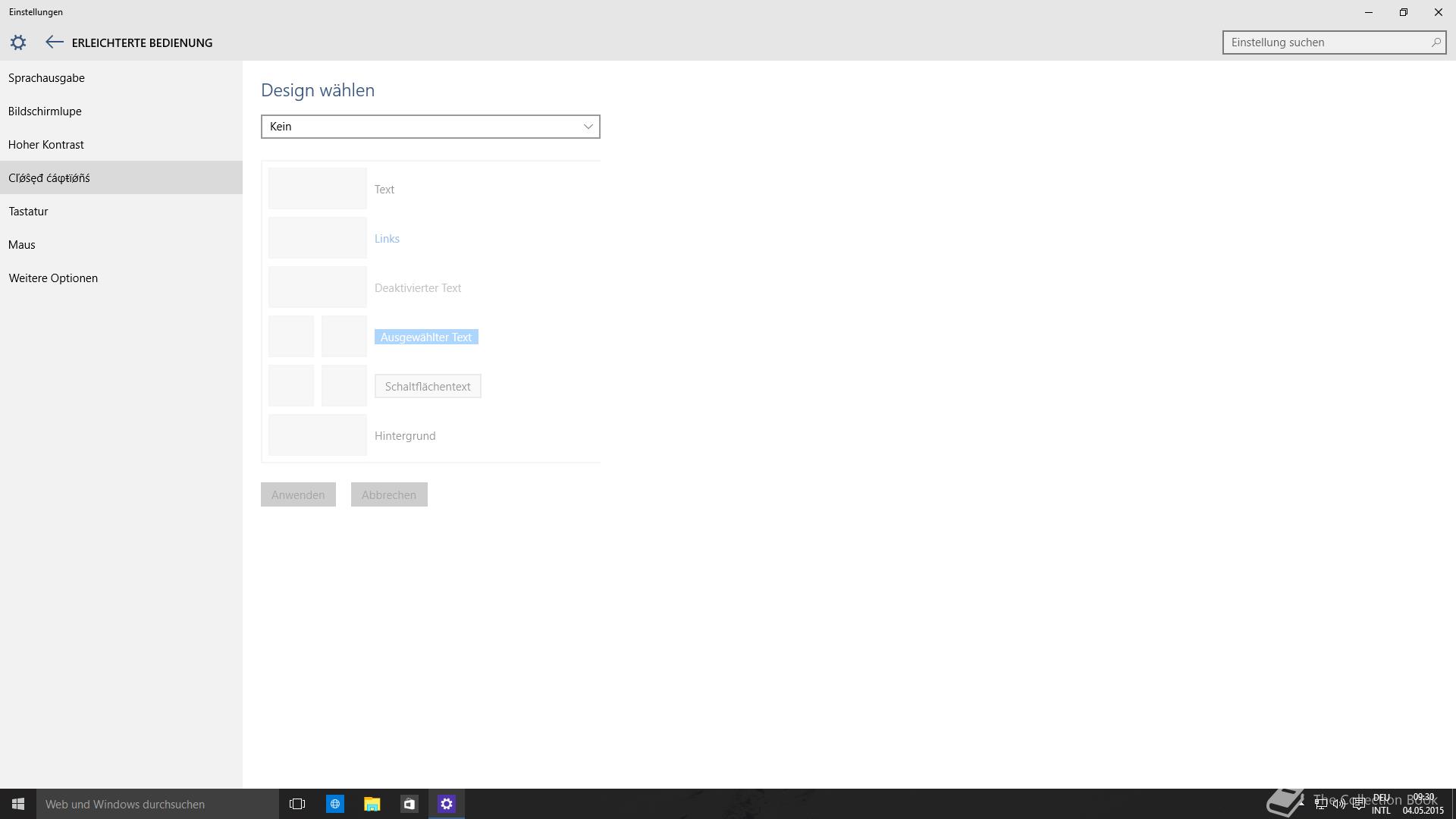Open the Store icon in taskbar

pyautogui.click(x=409, y=804)
